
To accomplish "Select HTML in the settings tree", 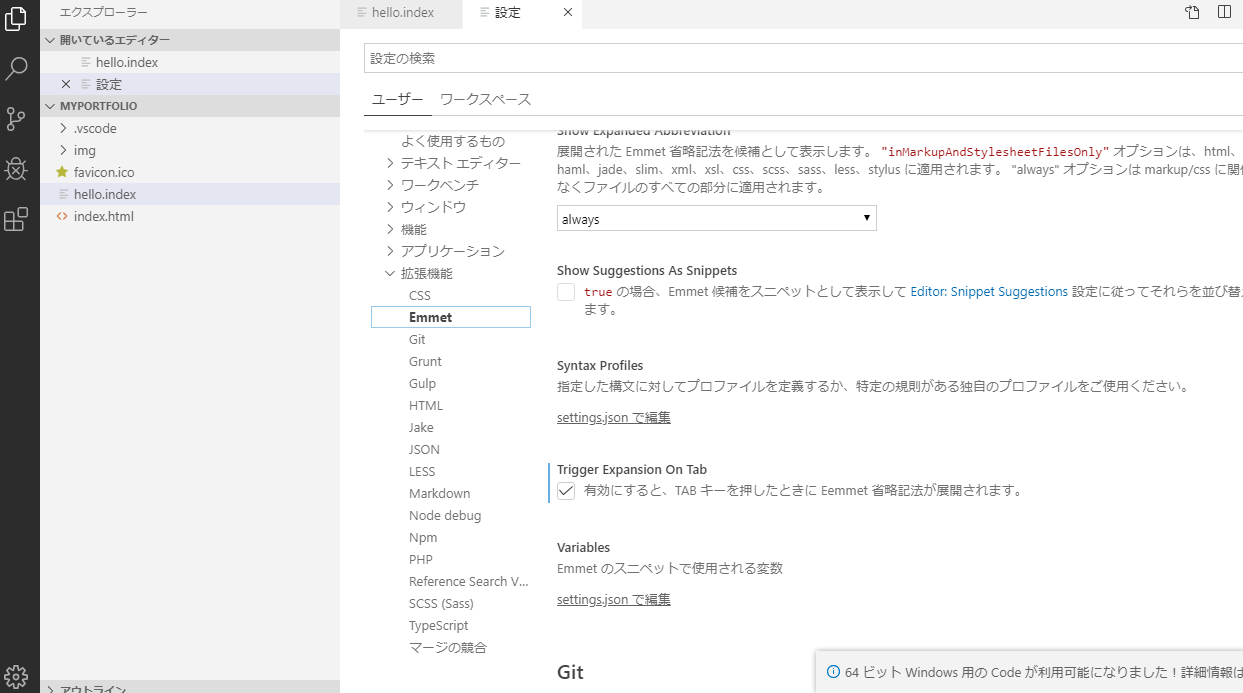I will click(x=426, y=405).
